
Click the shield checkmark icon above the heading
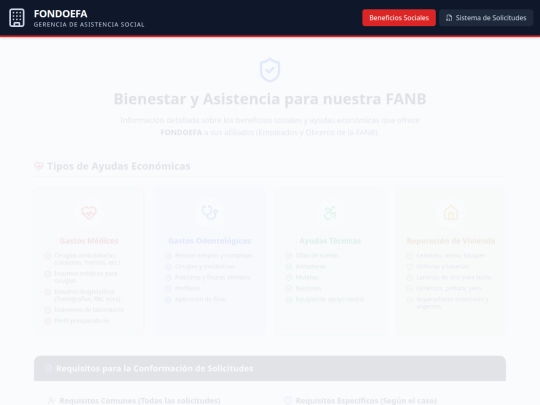pyautogui.click(x=270, y=70)
